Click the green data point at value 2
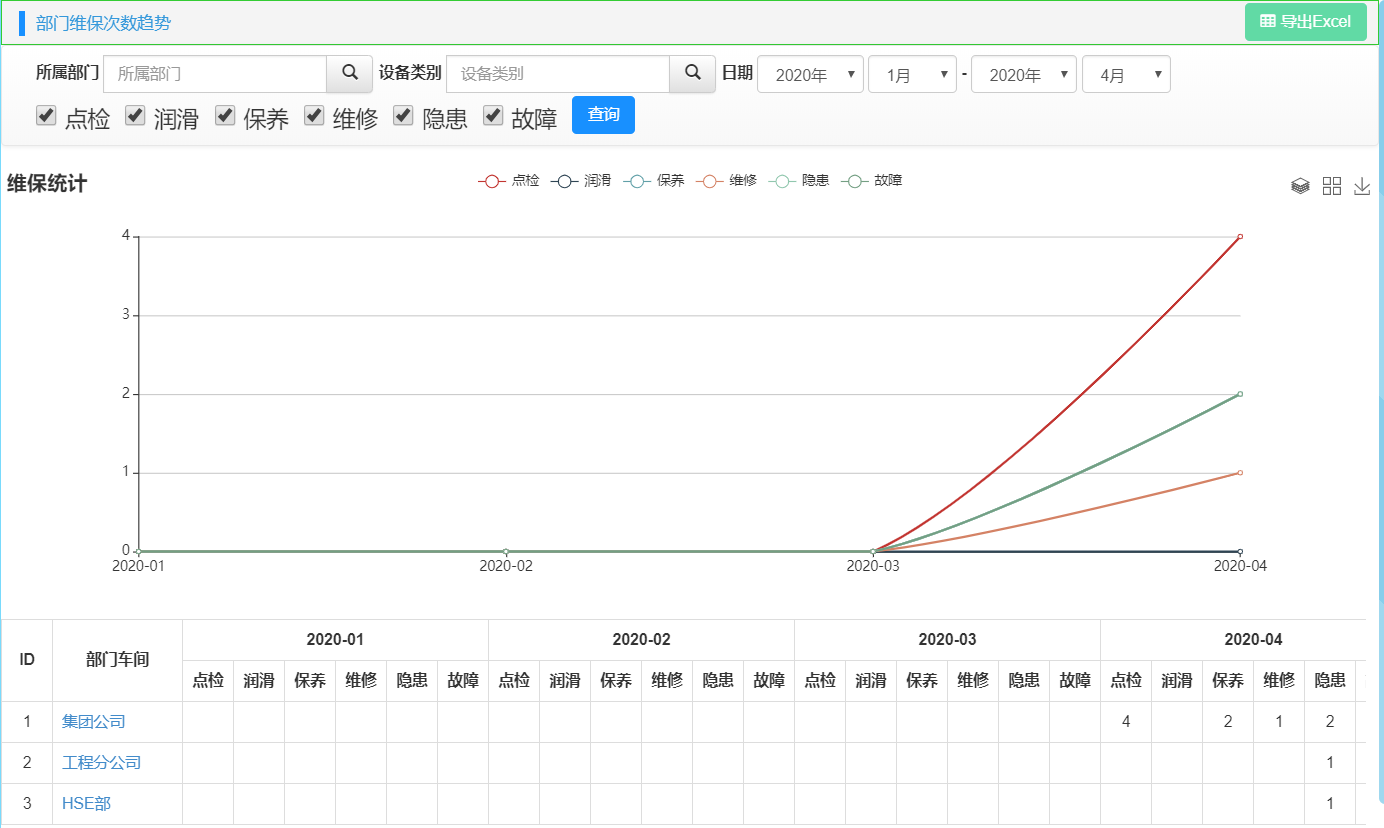 (1240, 394)
